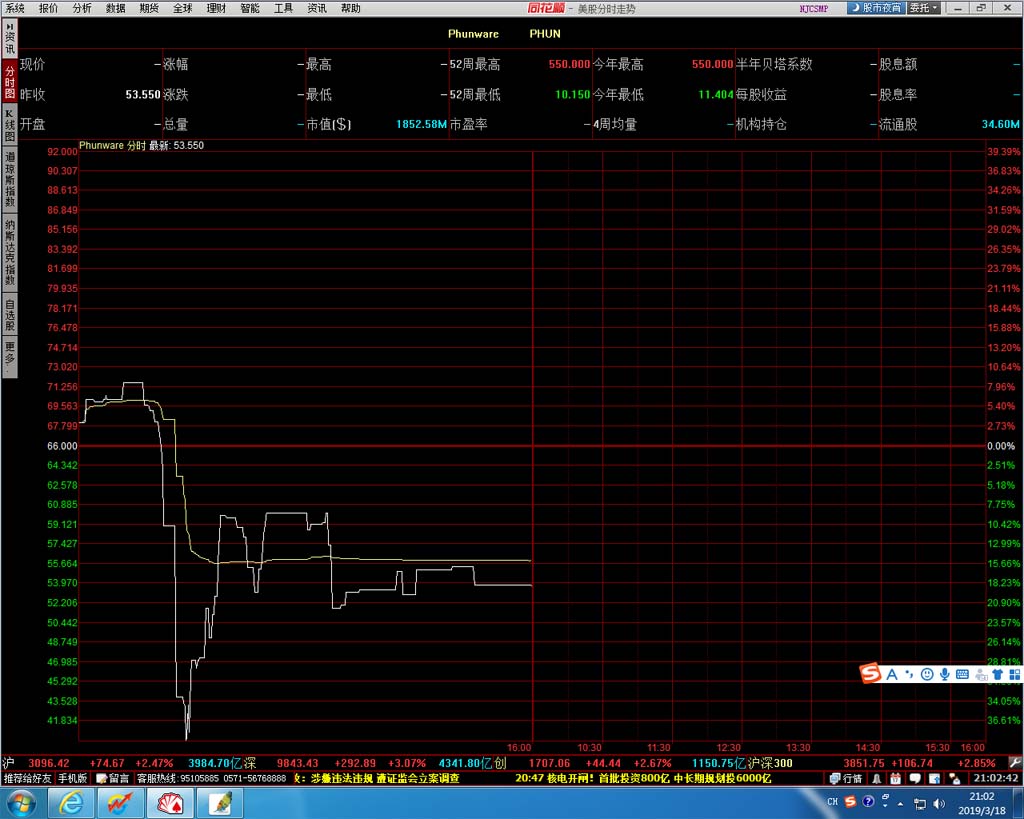Launch Internet Explorer from taskbar

coord(71,803)
